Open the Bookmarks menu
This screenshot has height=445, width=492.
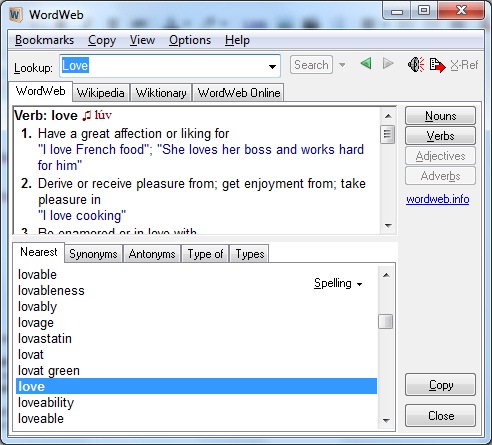44,40
